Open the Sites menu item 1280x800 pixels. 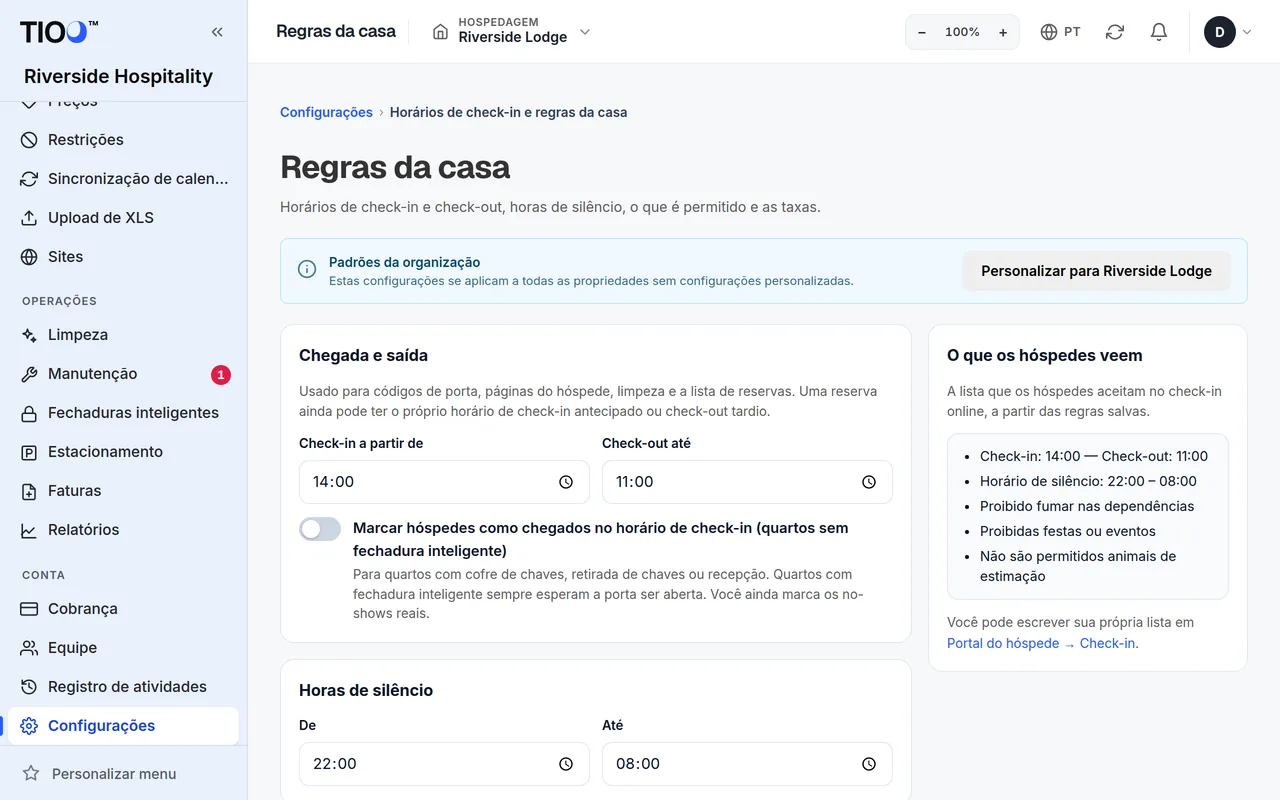[x=124, y=257]
